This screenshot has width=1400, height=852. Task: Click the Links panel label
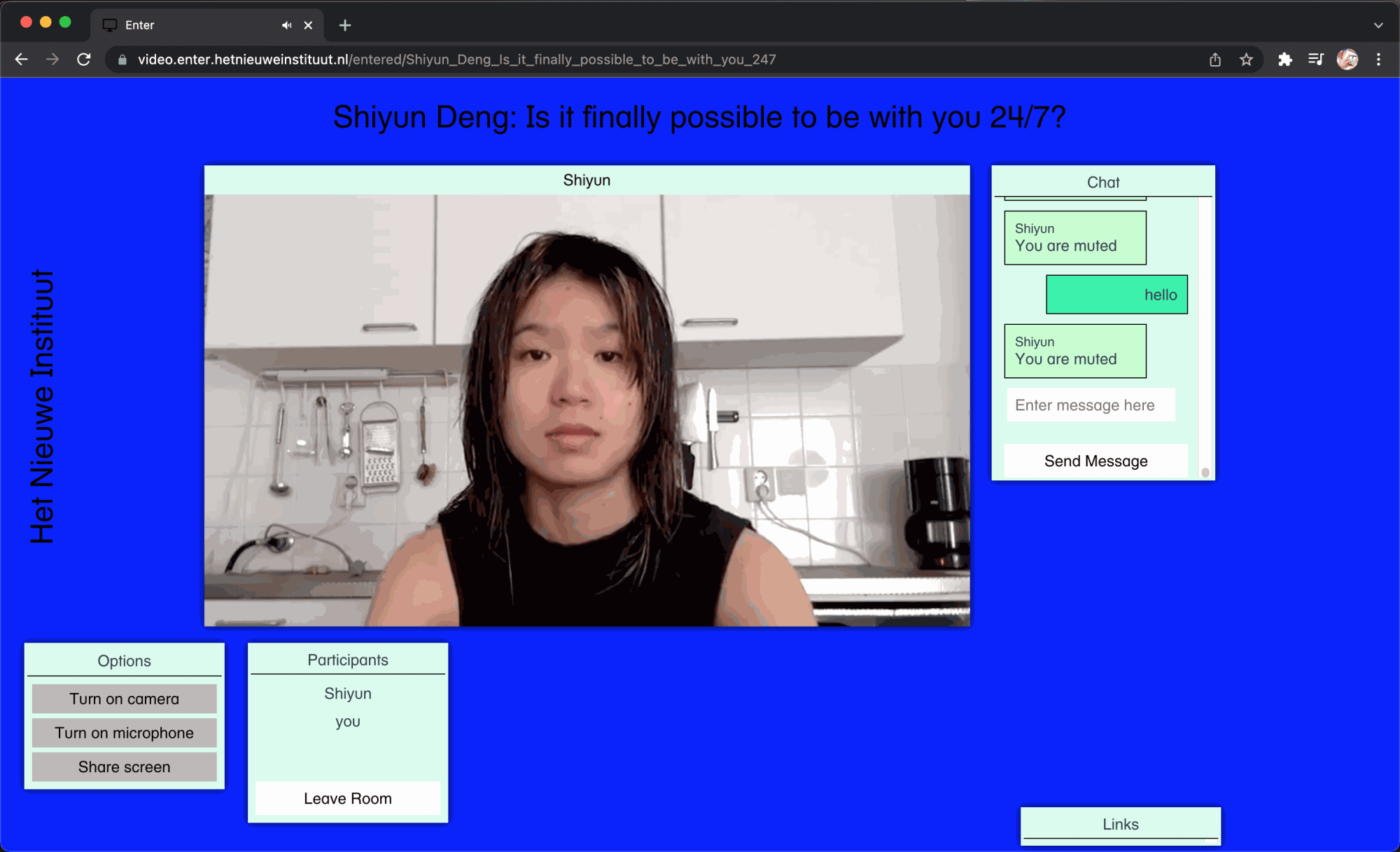click(1120, 825)
